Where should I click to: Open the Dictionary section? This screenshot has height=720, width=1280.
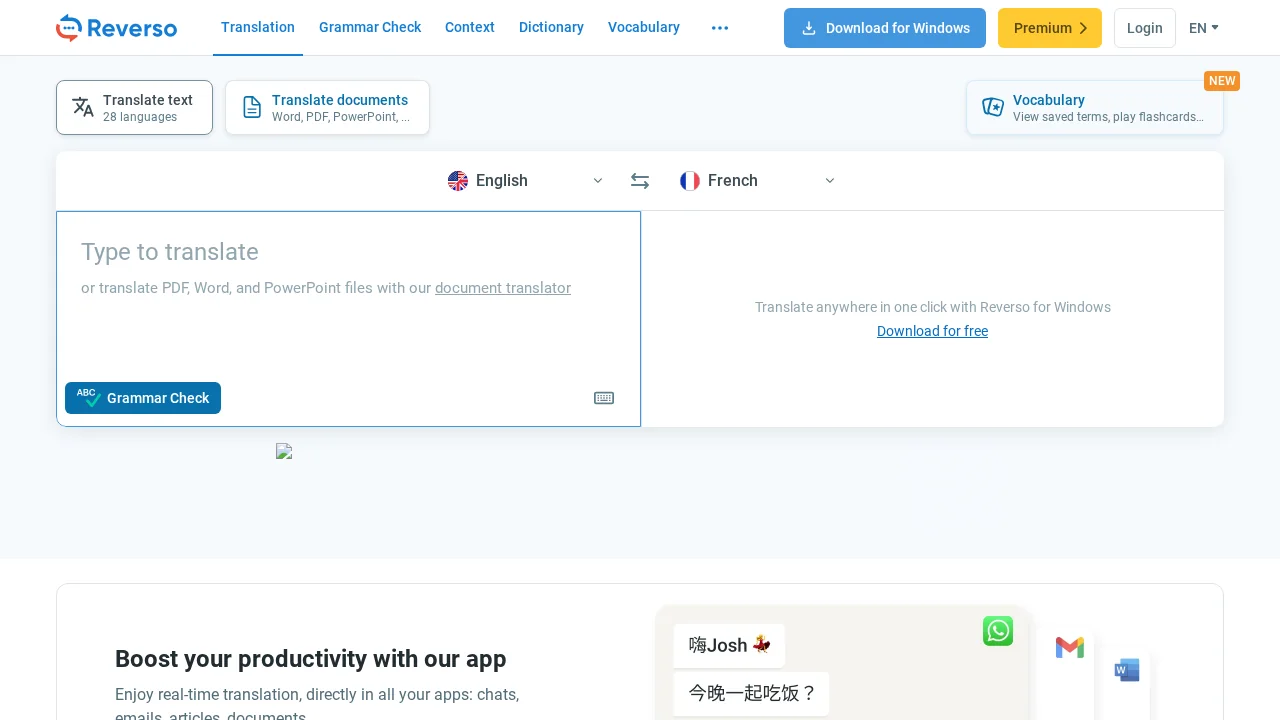(x=551, y=28)
